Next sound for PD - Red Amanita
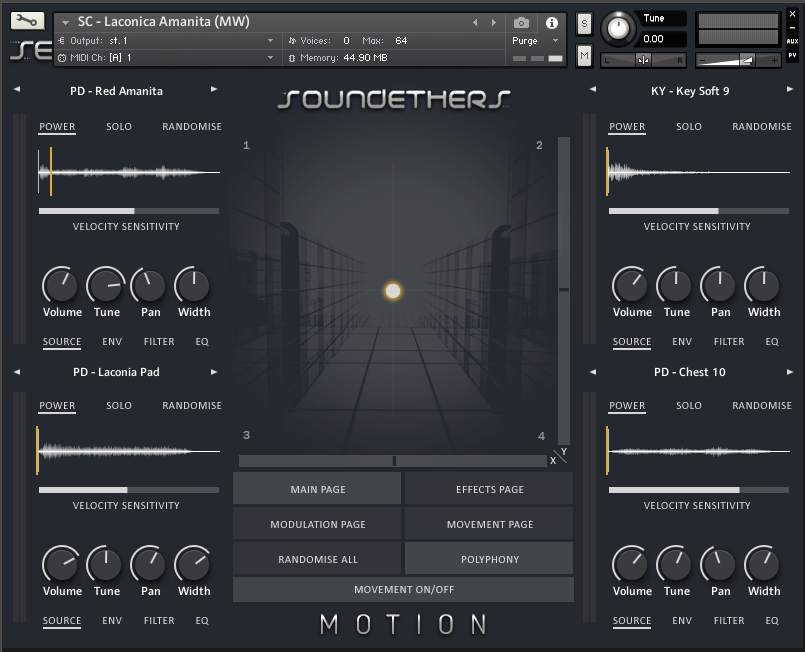This screenshot has width=805, height=652. click(214, 89)
